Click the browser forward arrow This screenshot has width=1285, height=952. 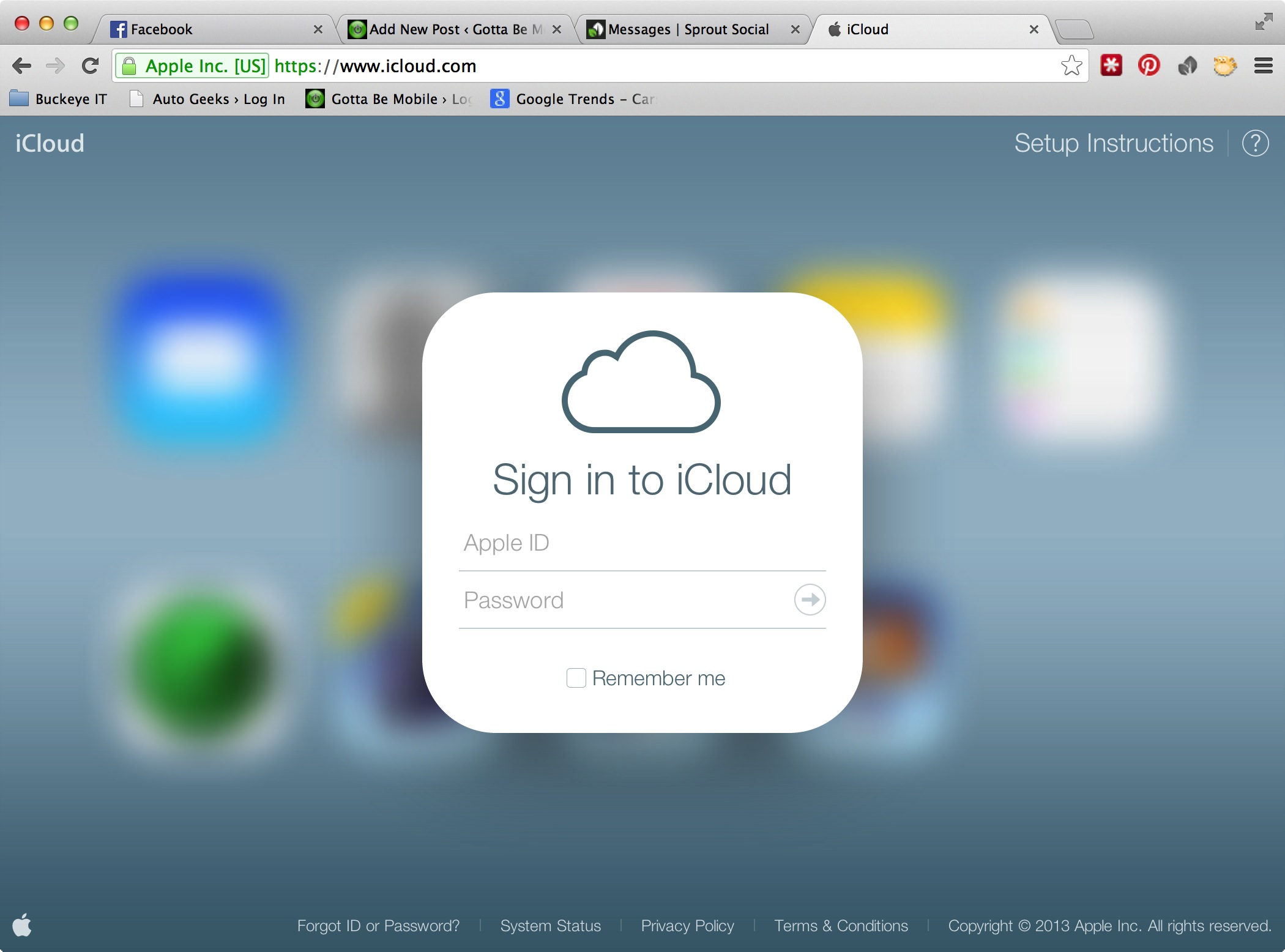(56, 65)
